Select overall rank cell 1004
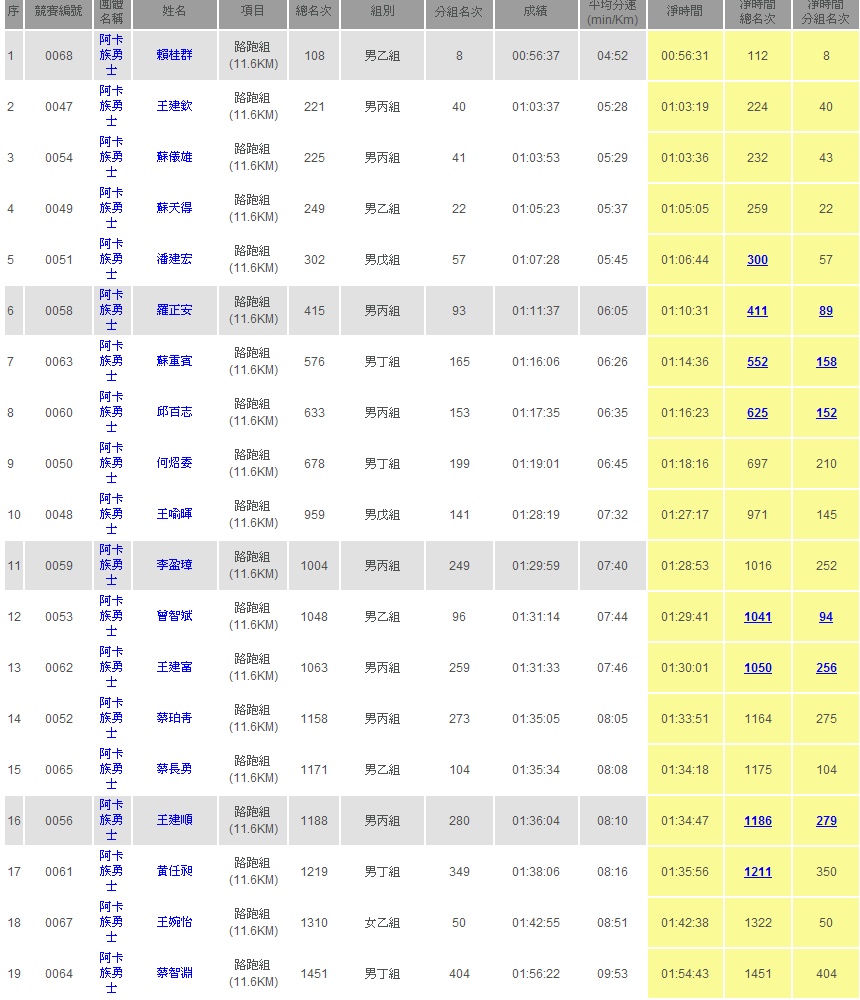860x1000 pixels. click(x=314, y=566)
